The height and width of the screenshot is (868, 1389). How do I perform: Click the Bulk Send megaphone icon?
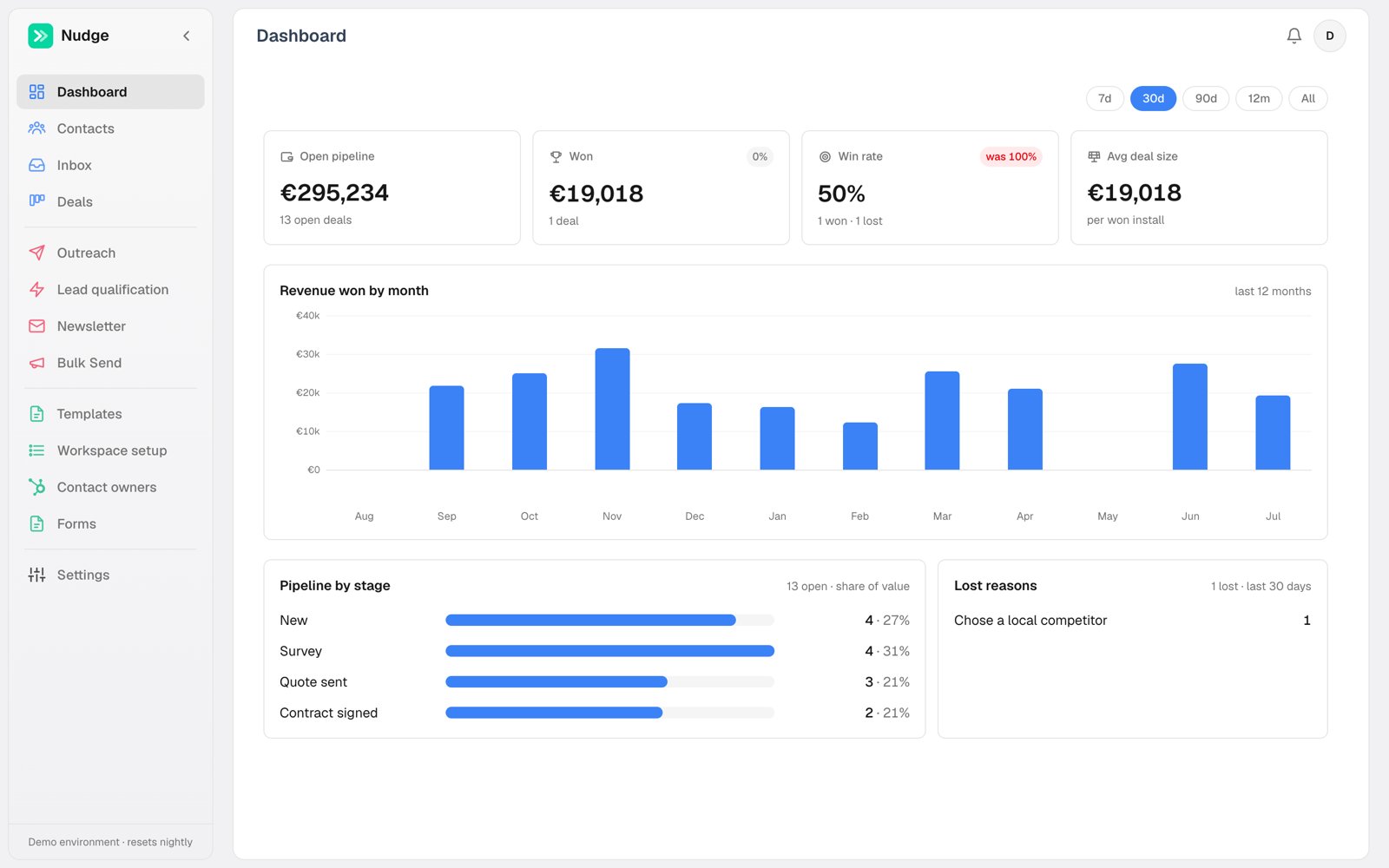(36, 363)
